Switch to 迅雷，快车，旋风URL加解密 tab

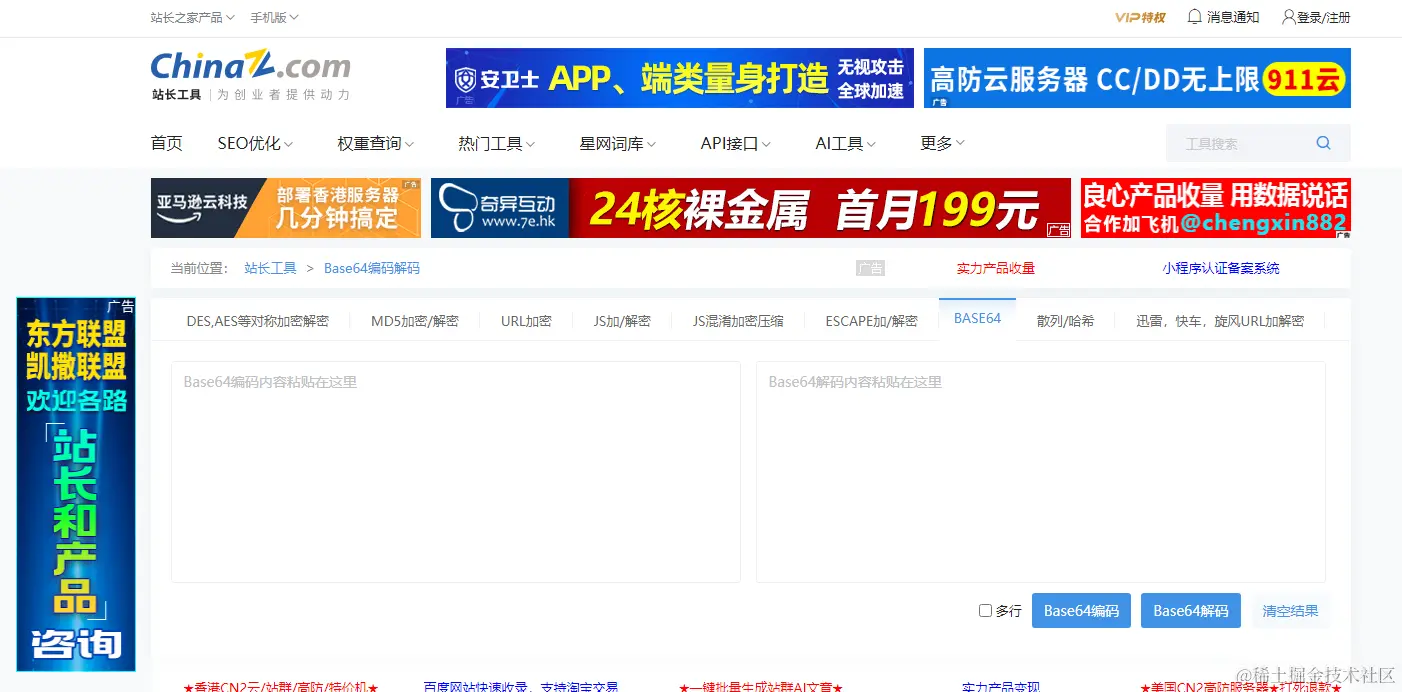click(1220, 321)
